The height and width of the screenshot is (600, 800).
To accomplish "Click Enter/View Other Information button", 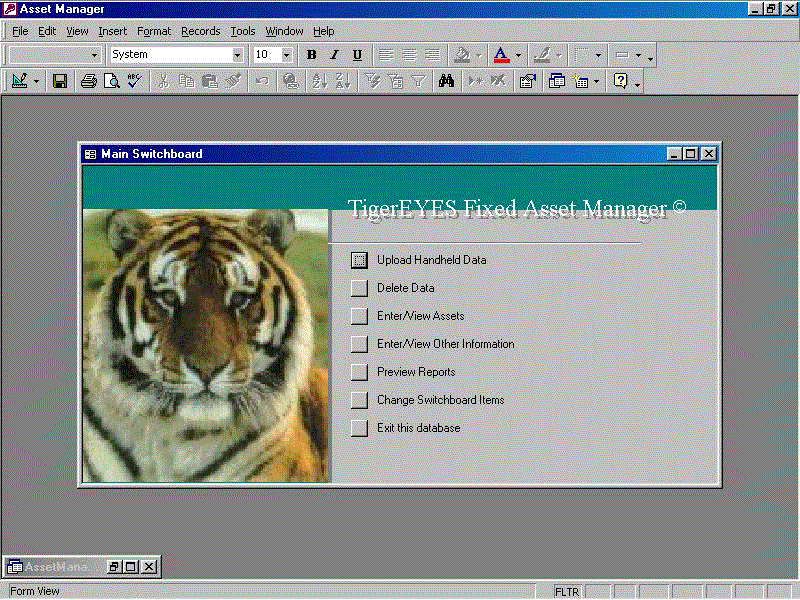I will point(359,344).
